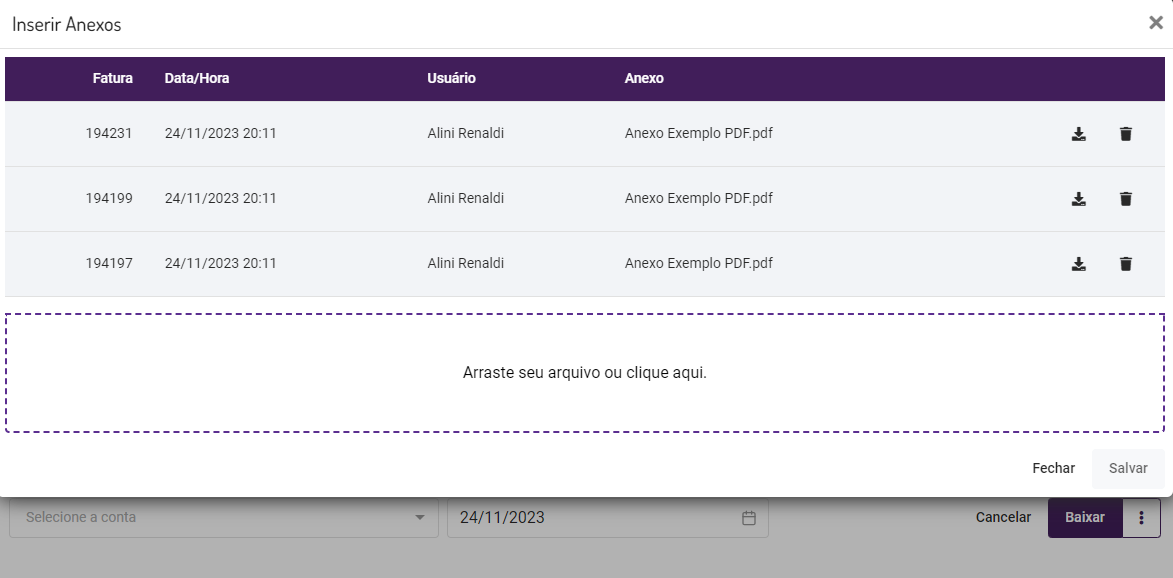Click the file drop zone to upload
Screen dimensions: 1173x578
pyautogui.click(x=585, y=373)
